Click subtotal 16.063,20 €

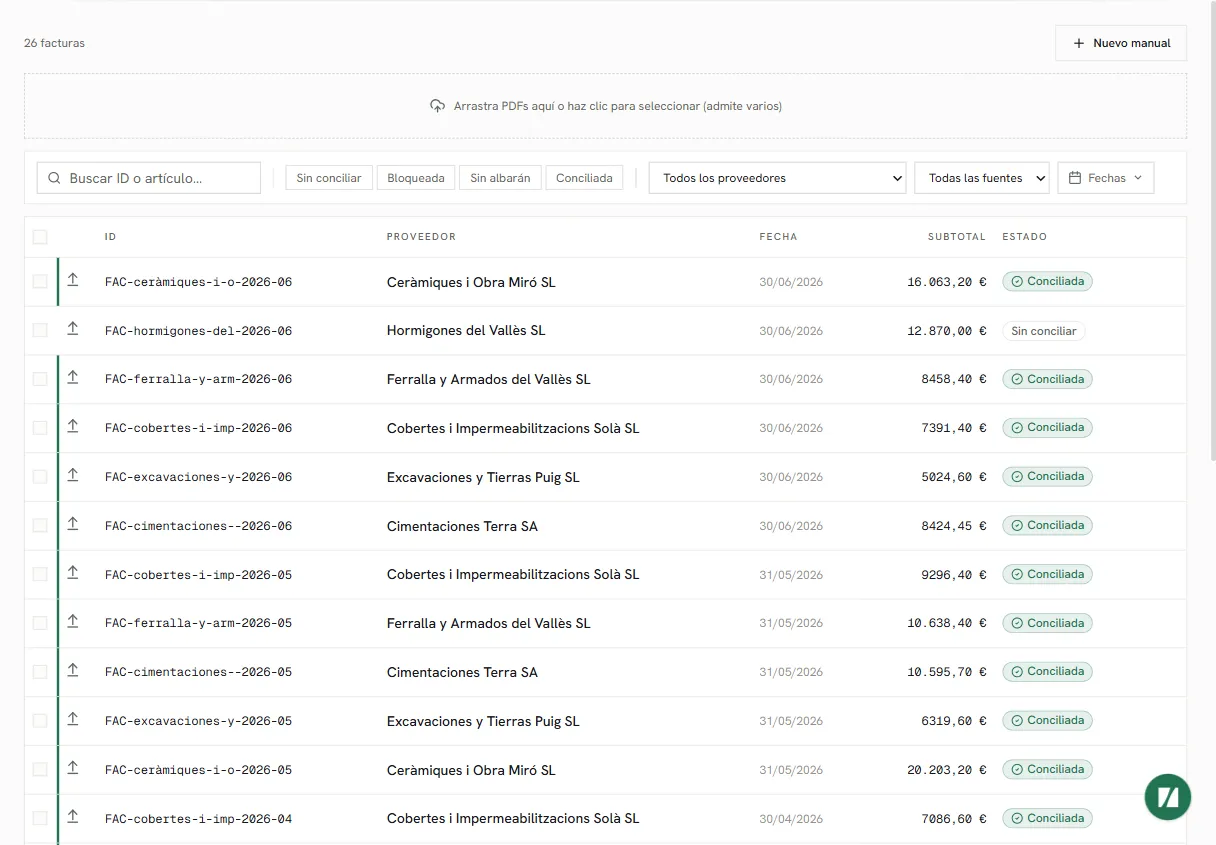pos(947,282)
